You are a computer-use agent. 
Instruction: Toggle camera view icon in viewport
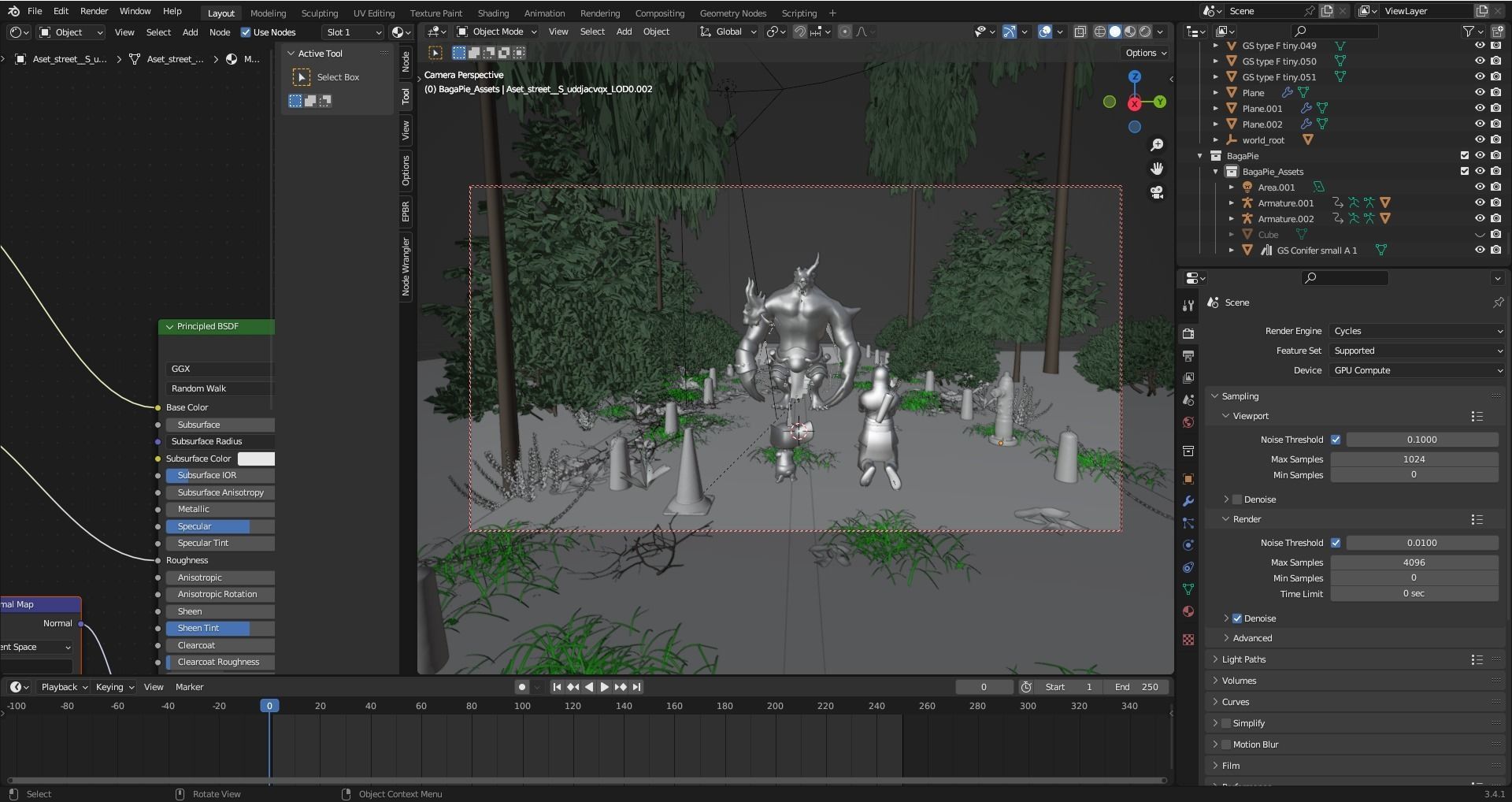1157,192
